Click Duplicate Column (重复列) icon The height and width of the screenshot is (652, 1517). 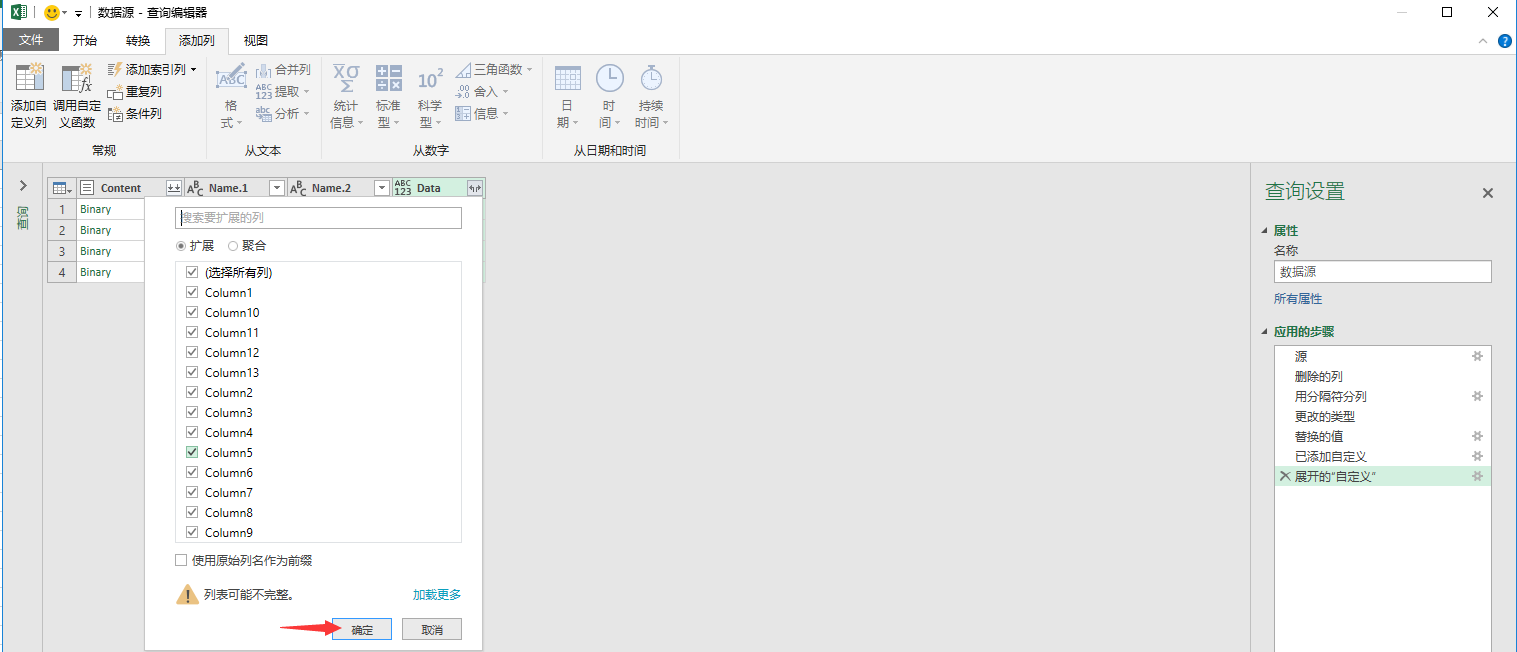[114, 91]
